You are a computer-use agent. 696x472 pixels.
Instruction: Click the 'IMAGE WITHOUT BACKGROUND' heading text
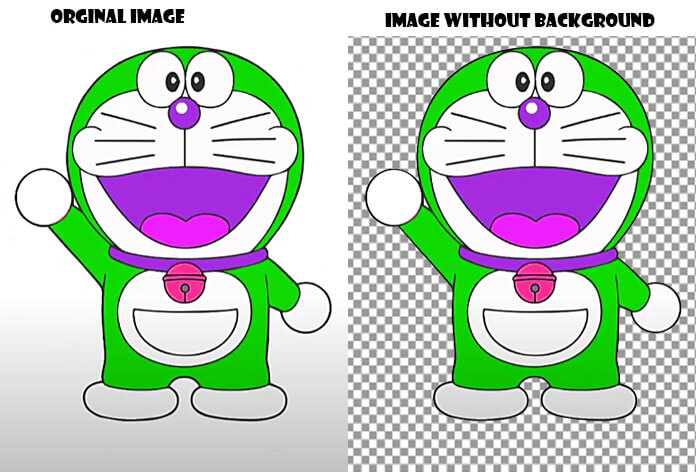(x=520, y=21)
